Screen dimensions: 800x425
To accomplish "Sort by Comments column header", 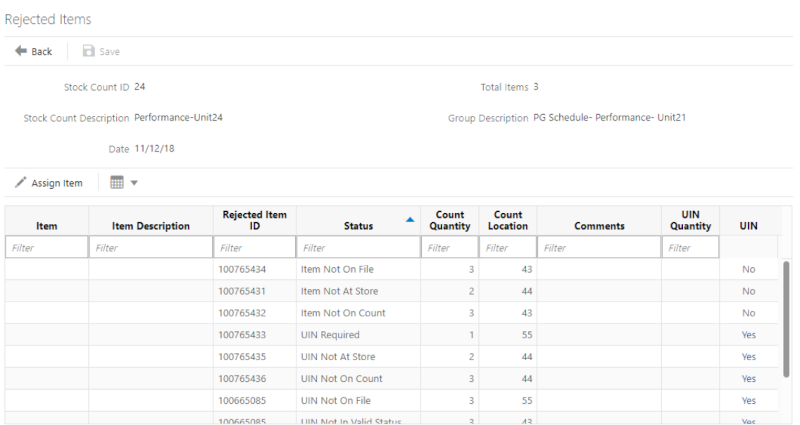I will point(599,226).
